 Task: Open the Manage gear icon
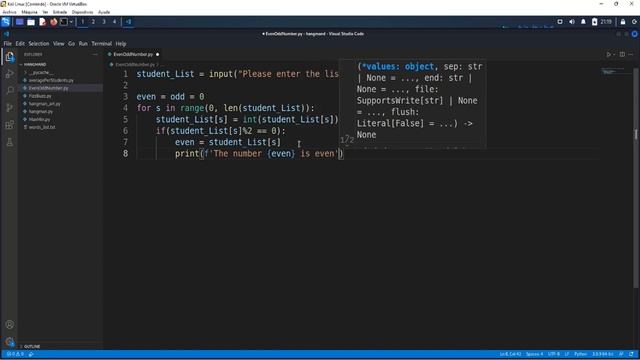click(9, 341)
